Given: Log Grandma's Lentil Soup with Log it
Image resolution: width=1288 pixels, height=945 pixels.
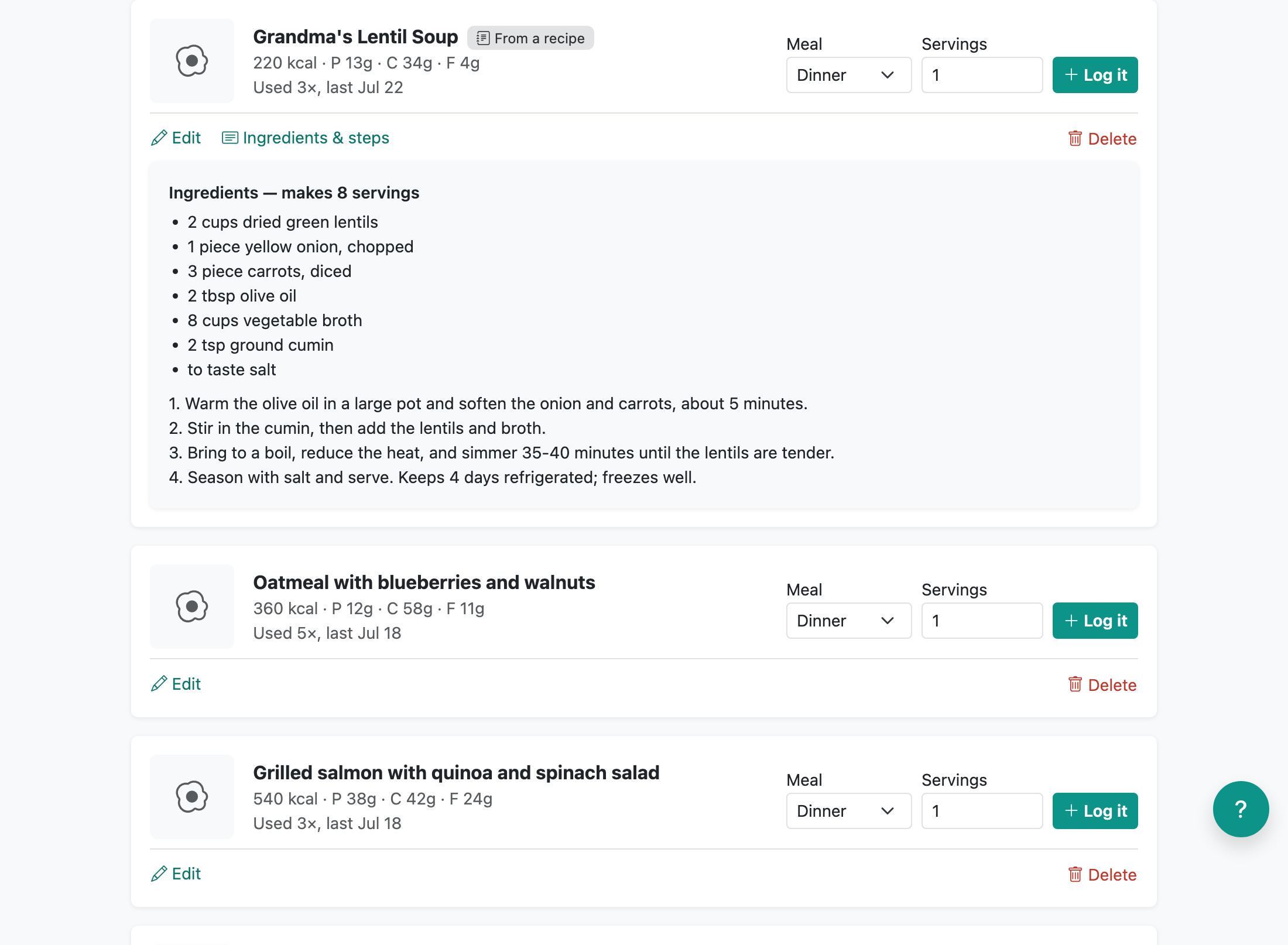Looking at the screenshot, I should (x=1095, y=75).
